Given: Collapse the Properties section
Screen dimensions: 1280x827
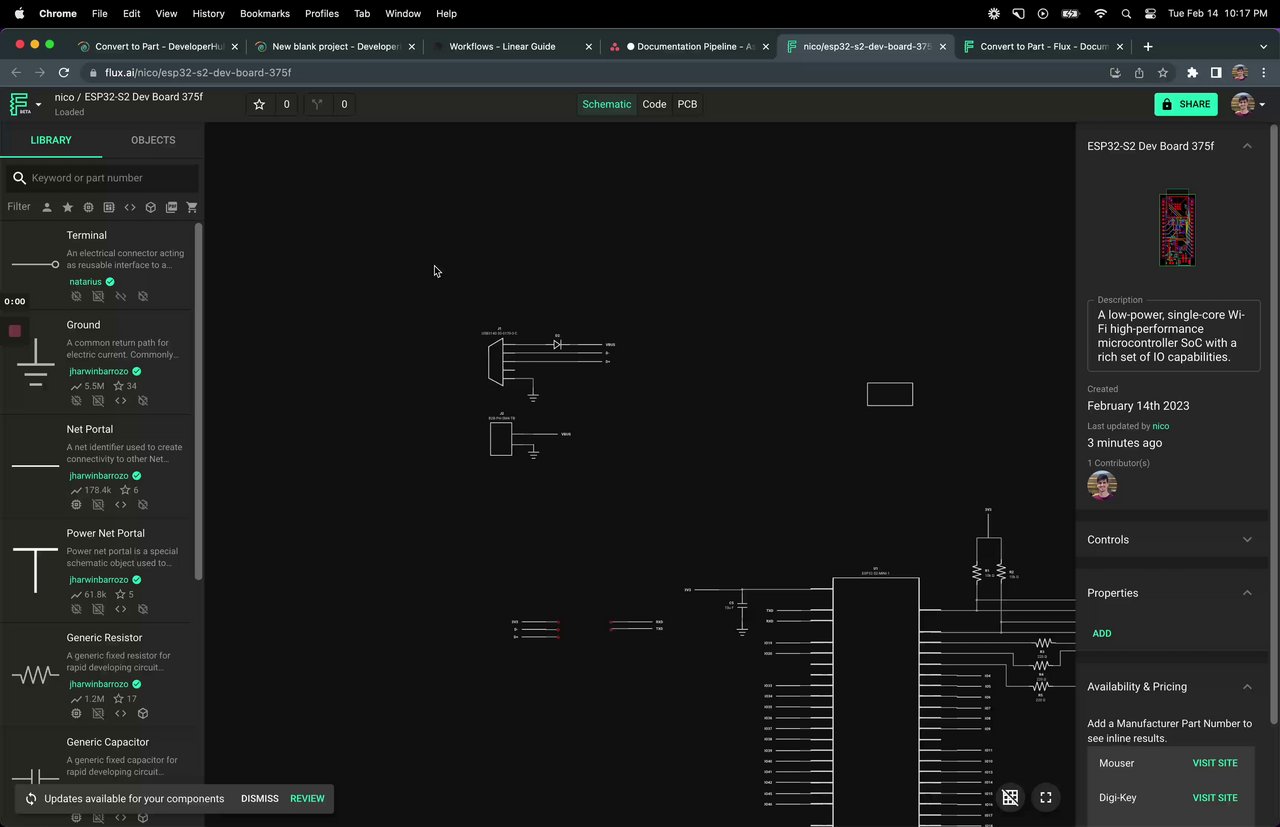Looking at the screenshot, I should point(1247,593).
